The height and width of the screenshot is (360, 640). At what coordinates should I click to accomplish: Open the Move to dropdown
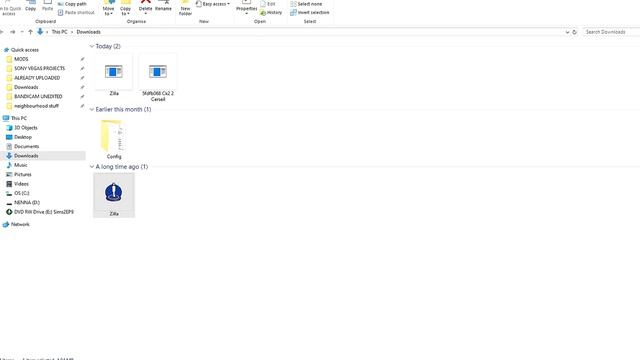coord(109,8)
